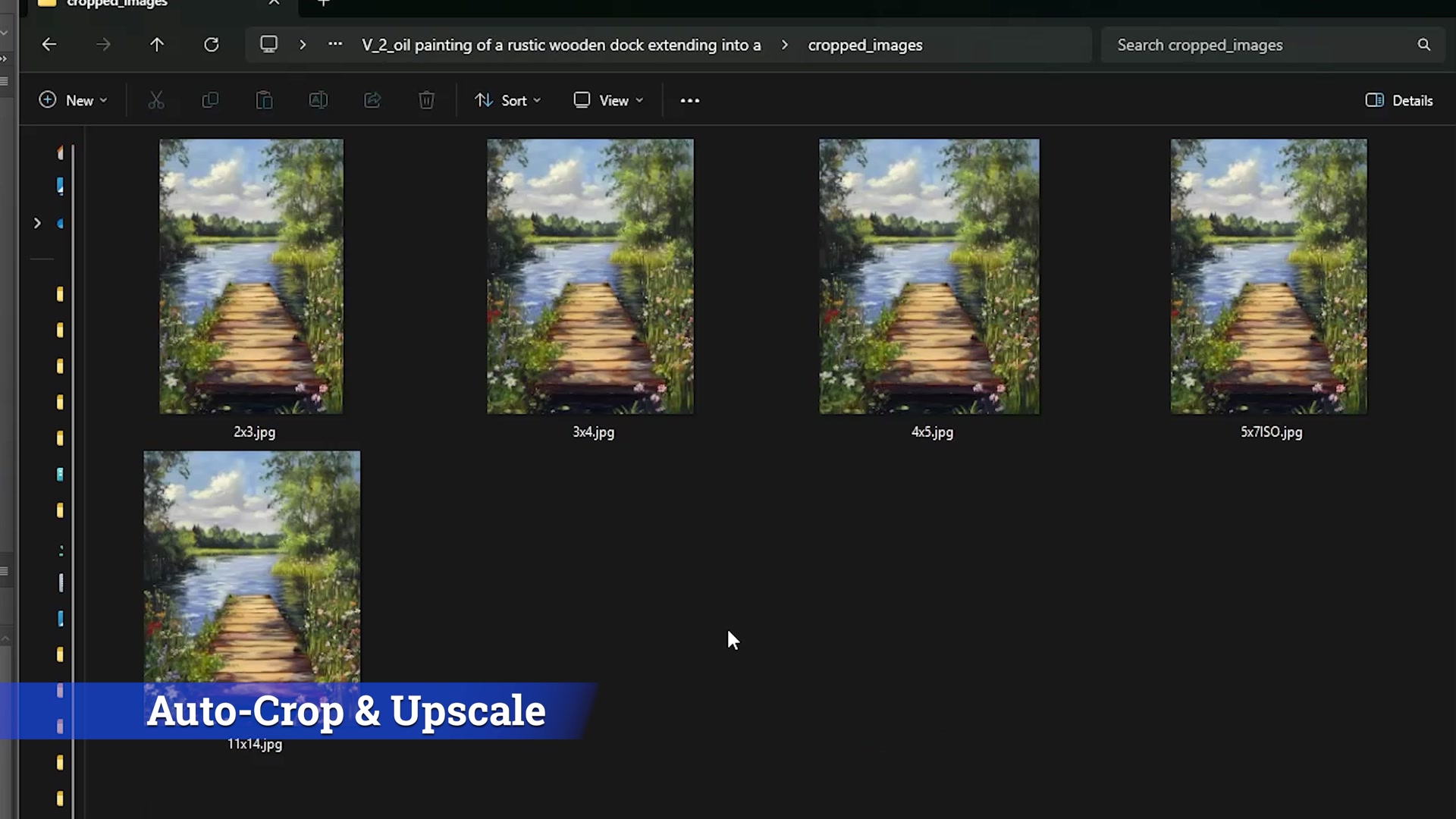
Task: Expand the chevron after the monitor icon
Action: [303, 45]
